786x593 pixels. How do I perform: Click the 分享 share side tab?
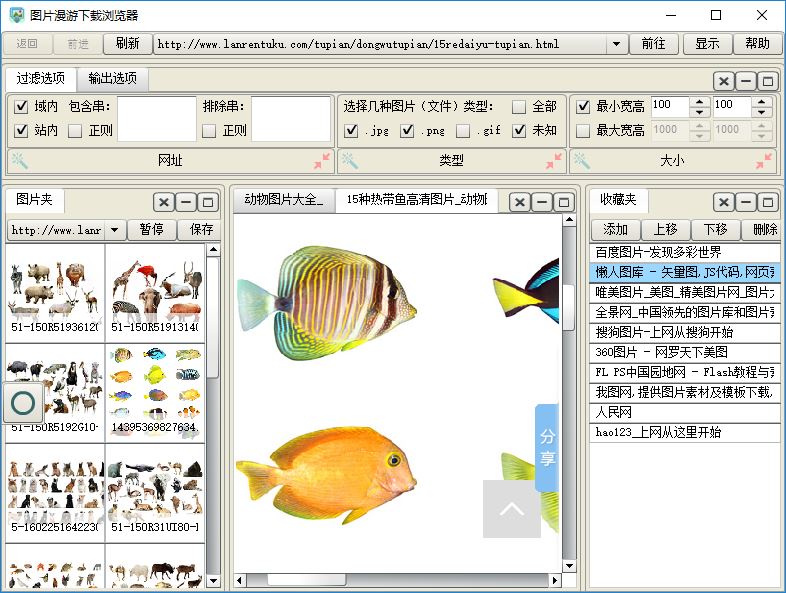(547, 448)
